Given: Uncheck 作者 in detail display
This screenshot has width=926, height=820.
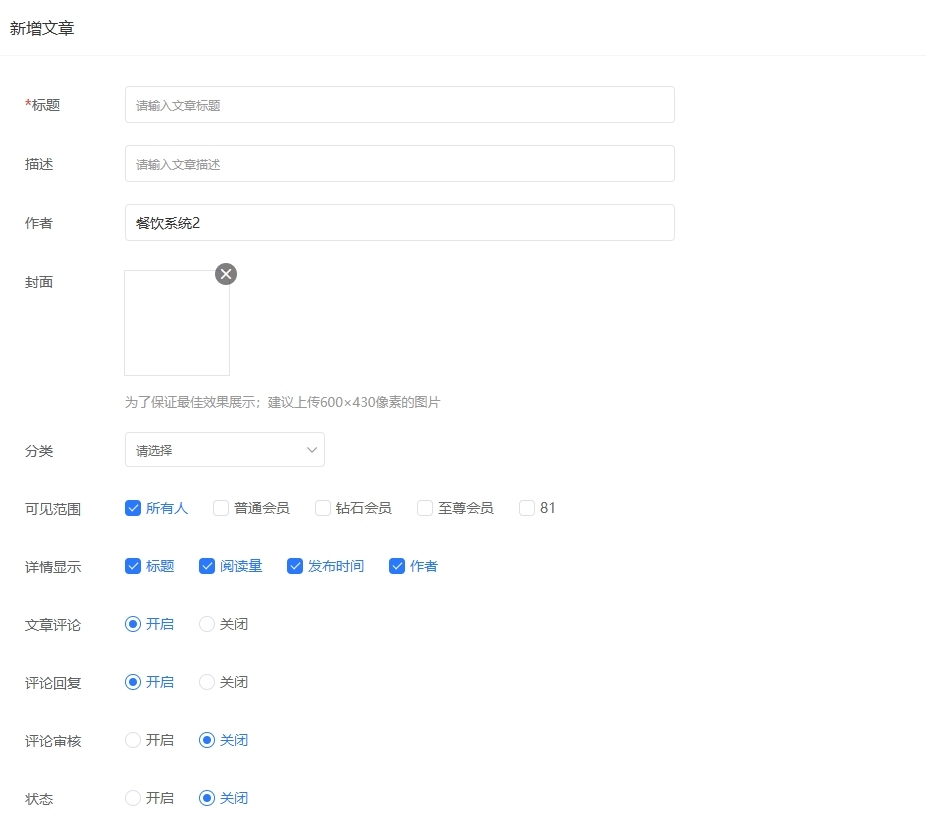Looking at the screenshot, I should pyautogui.click(x=397, y=566).
